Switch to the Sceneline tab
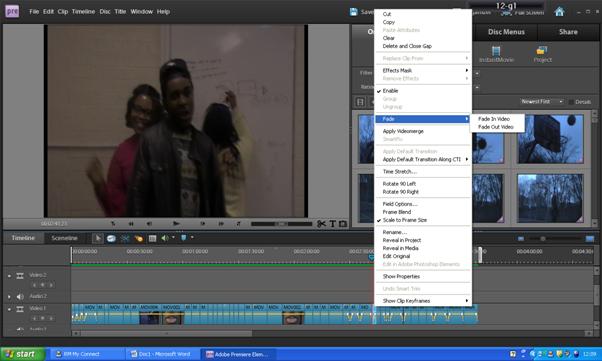Image resolution: width=602 pixels, height=361 pixels. (x=64, y=238)
